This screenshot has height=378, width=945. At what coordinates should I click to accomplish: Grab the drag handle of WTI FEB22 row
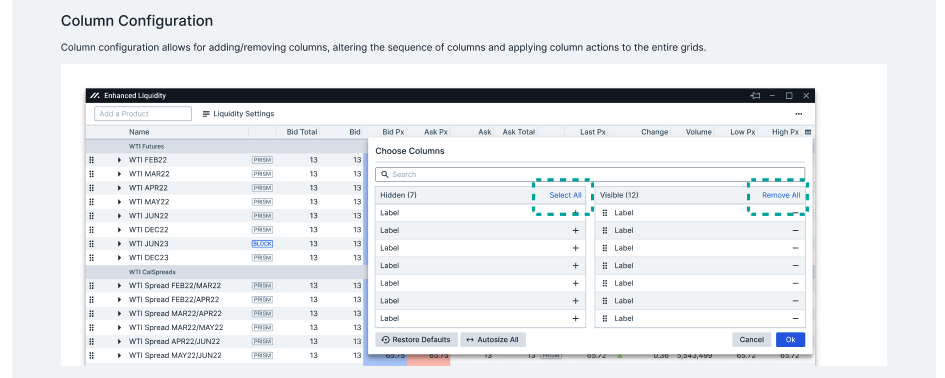[x=92, y=160]
